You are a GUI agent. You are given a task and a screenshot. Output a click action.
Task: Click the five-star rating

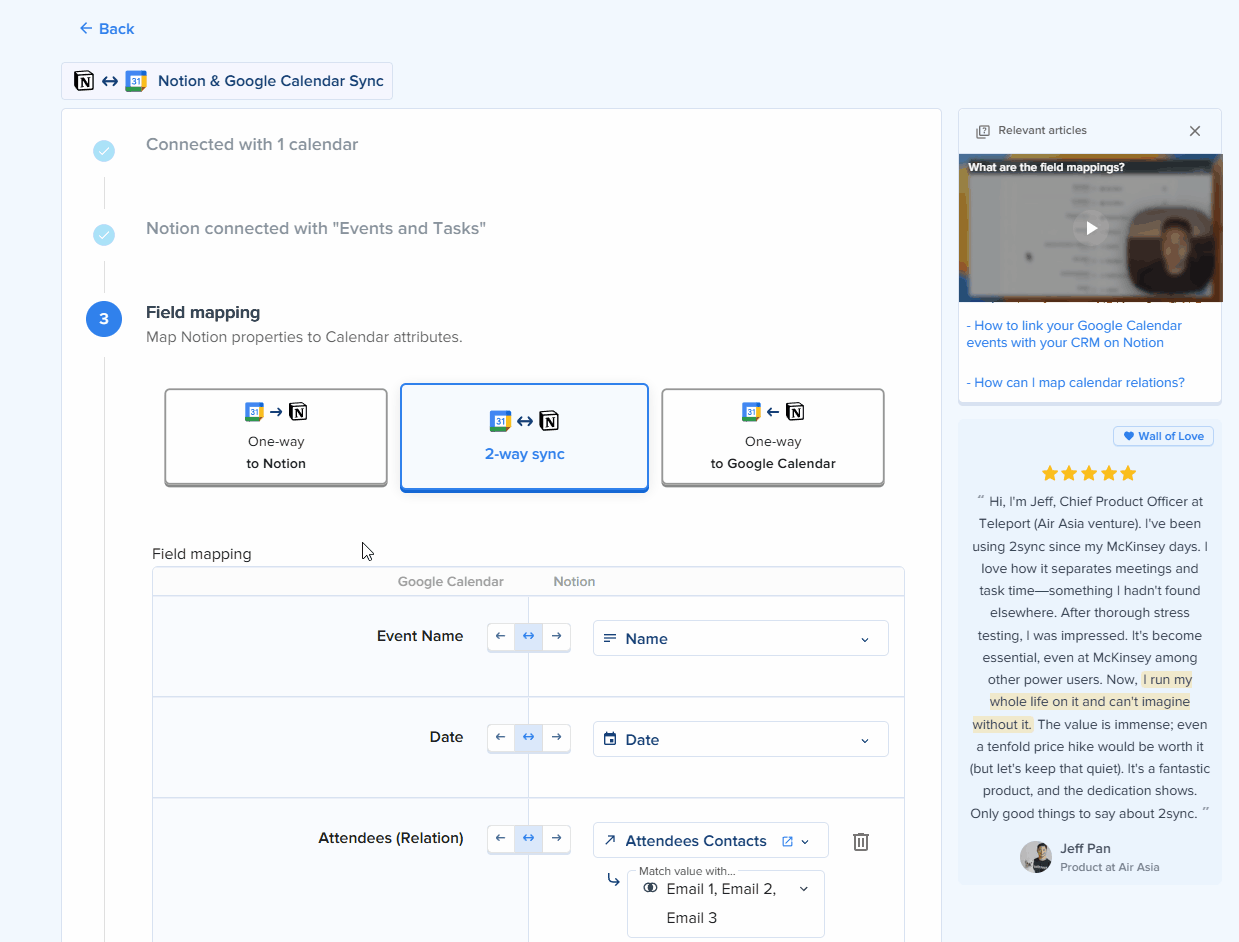[1089, 473]
